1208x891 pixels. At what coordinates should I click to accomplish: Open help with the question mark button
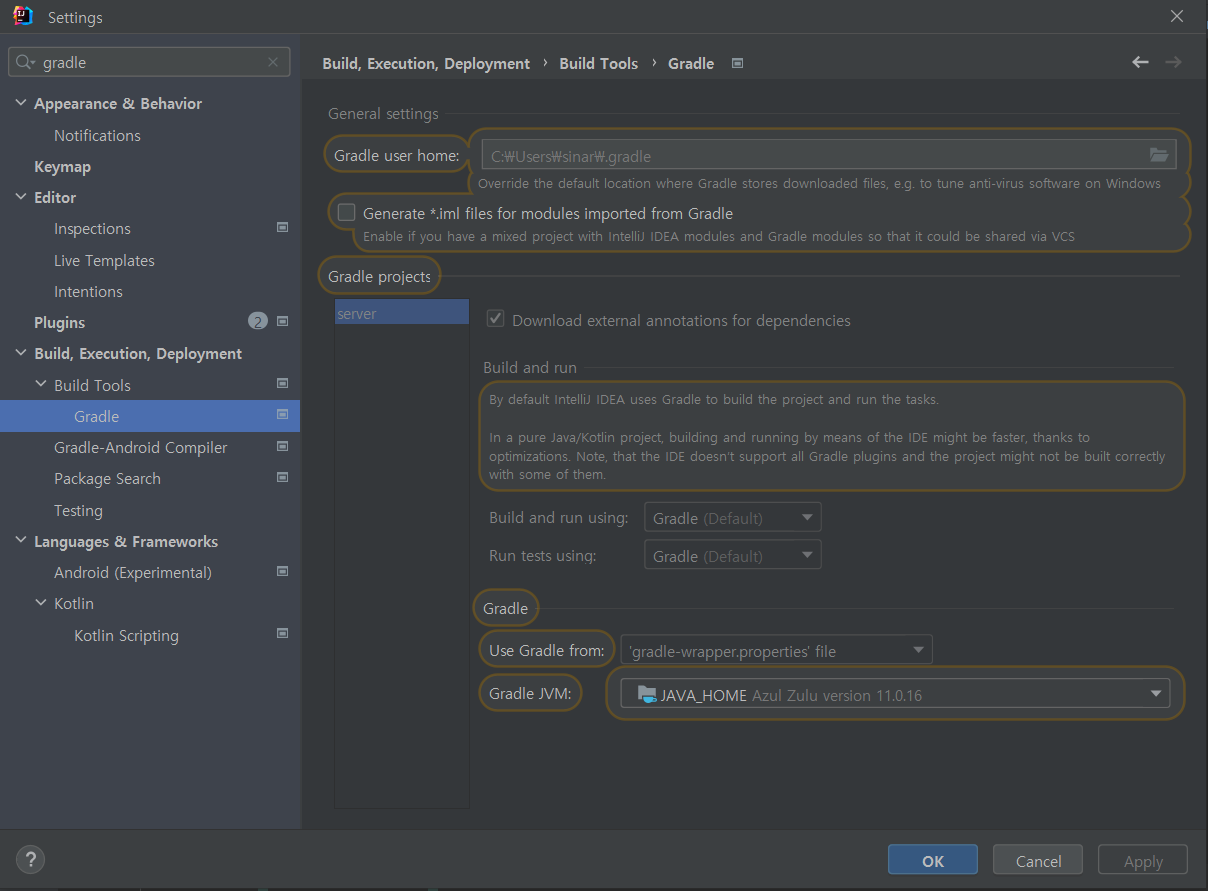tap(30, 859)
